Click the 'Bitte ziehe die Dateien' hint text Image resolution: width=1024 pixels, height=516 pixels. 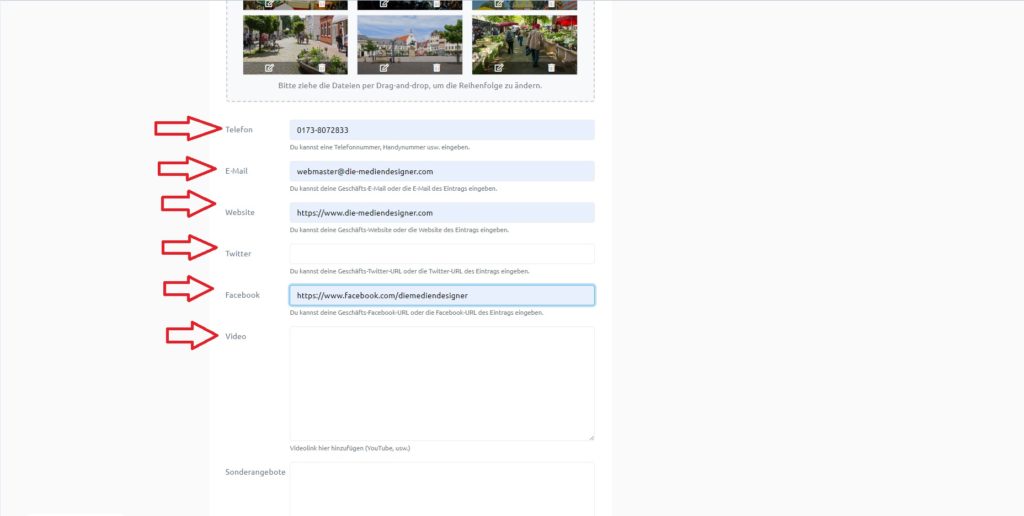coord(410,86)
